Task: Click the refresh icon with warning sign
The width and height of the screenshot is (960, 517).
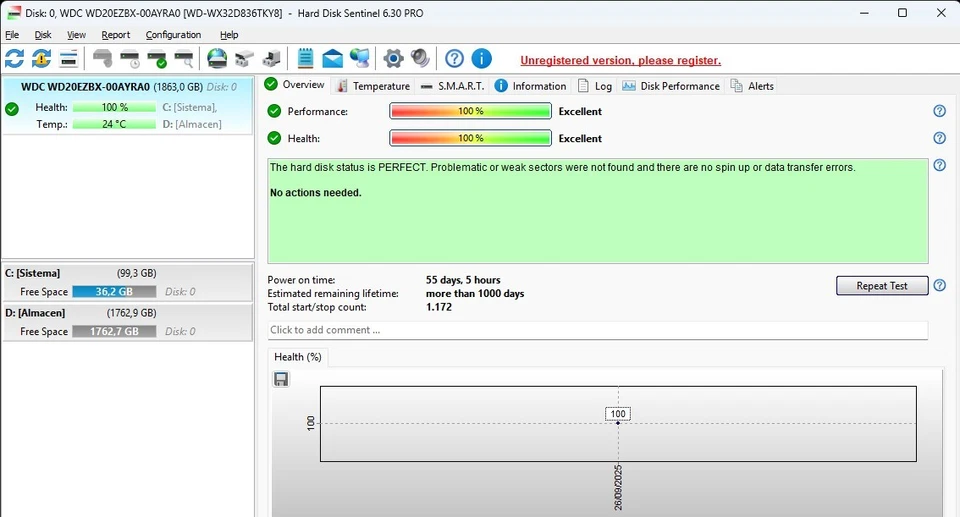Action: click(x=42, y=59)
